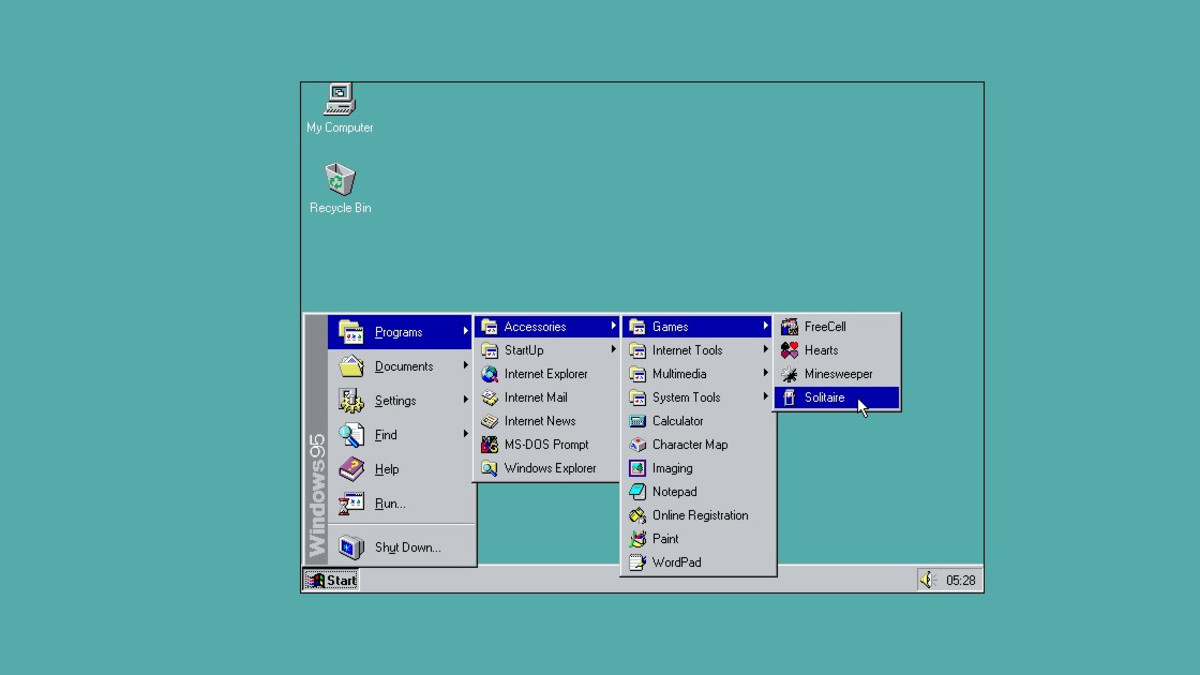Image resolution: width=1200 pixels, height=675 pixels.
Task: Click the Recycle Bin label text
Action: [340, 208]
